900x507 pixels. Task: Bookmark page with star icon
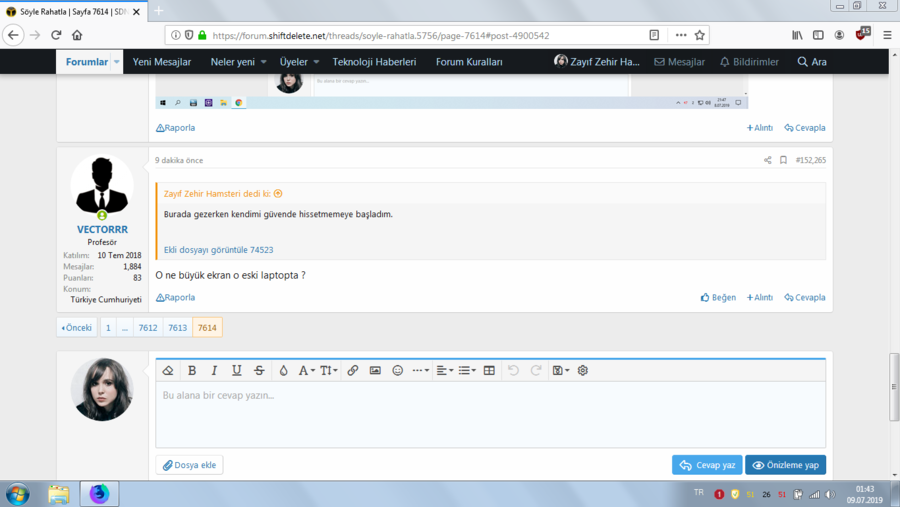click(x=700, y=35)
